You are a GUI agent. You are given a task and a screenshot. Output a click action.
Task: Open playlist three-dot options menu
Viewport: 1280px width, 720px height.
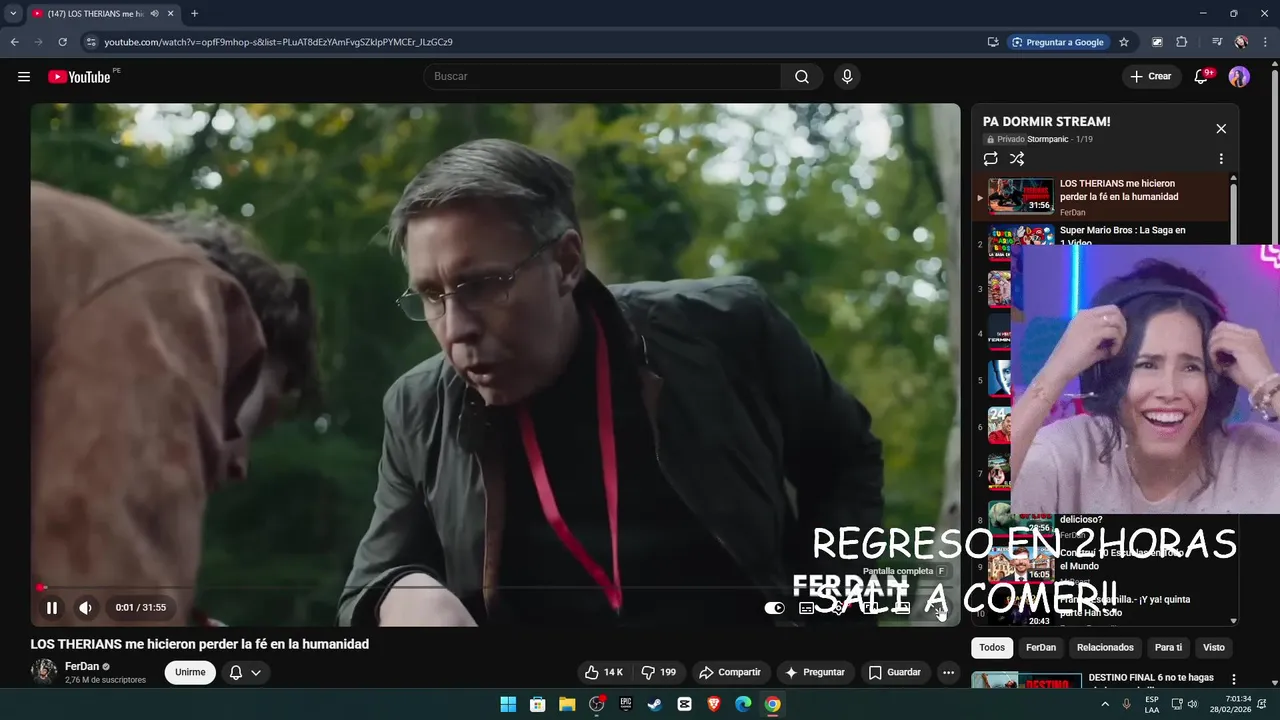pos(1221,159)
